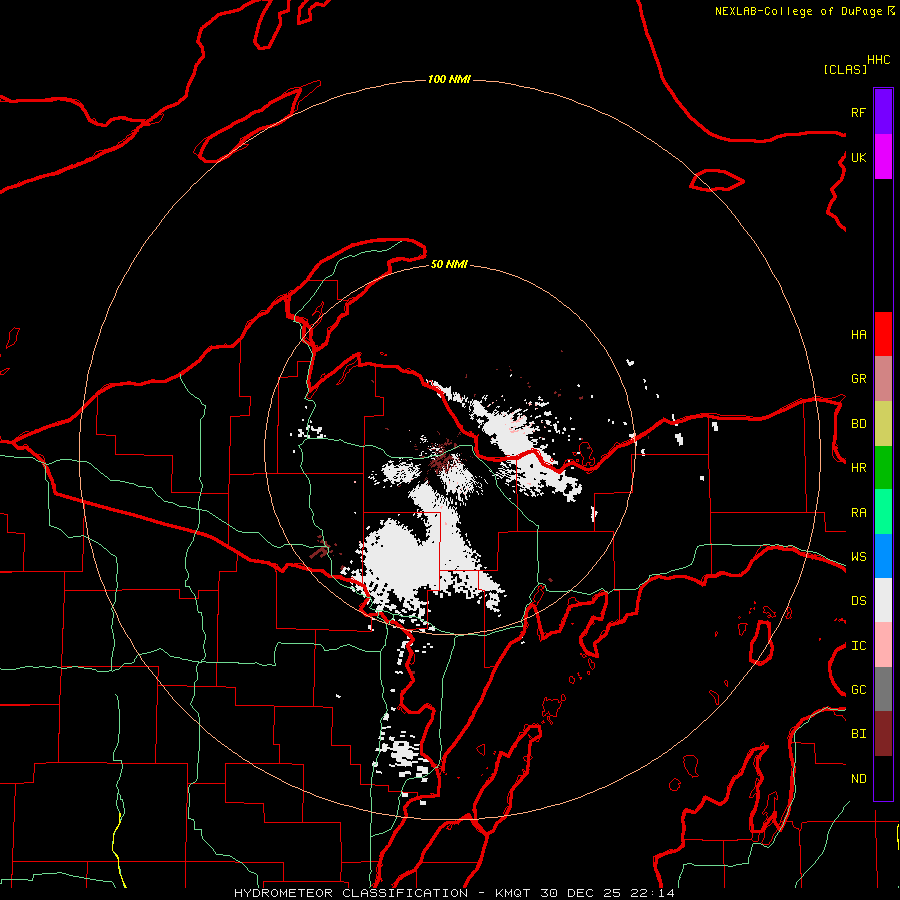Click the HR green legend color swatch
The height and width of the screenshot is (900, 900).
(883, 468)
